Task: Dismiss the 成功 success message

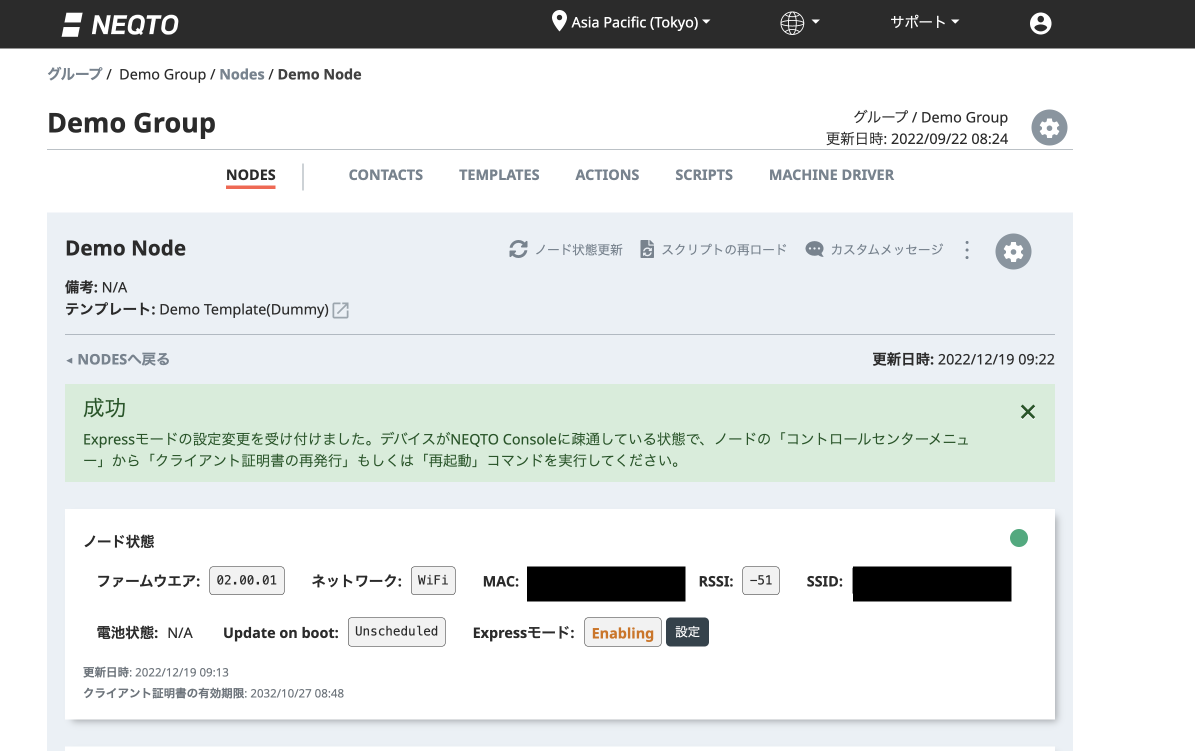Action: pyautogui.click(x=1027, y=411)
